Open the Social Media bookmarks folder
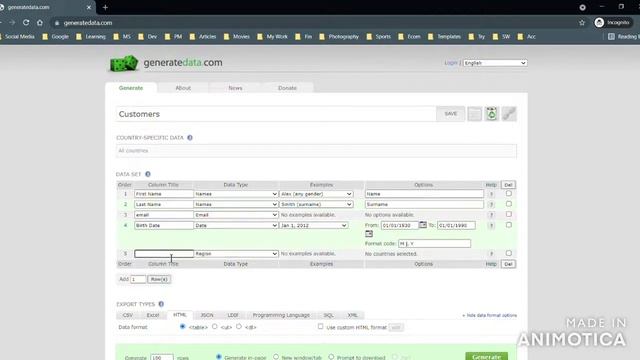Viewport: 640px width, 360px height. pos(17,37)
